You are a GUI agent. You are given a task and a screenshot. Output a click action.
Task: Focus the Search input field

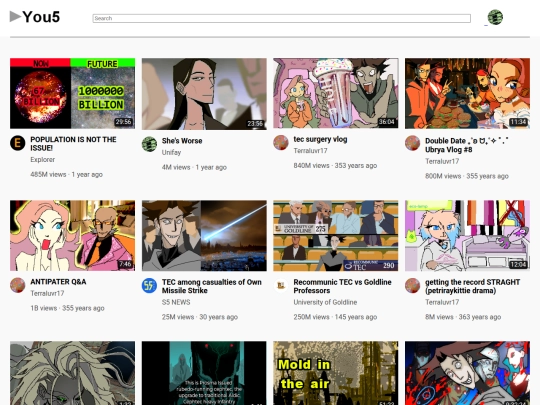[x=281, y=18]
